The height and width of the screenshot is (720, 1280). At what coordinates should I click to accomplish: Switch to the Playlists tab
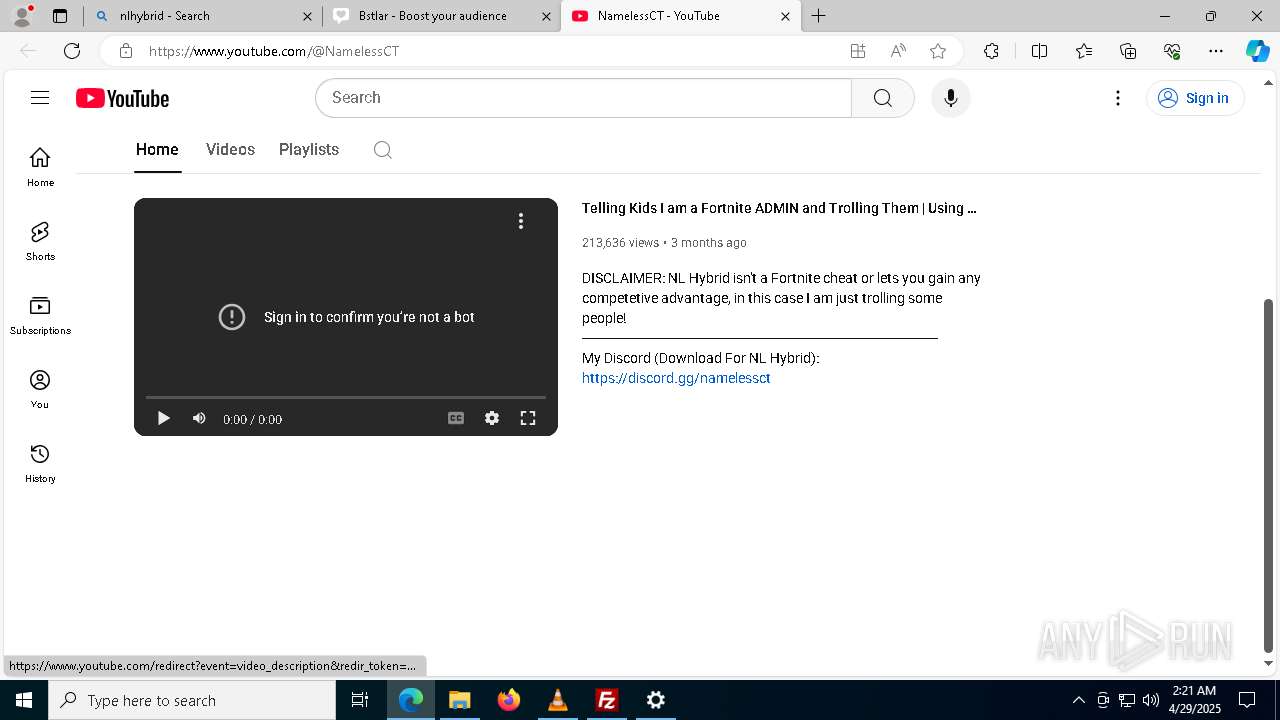click(309, 150)
